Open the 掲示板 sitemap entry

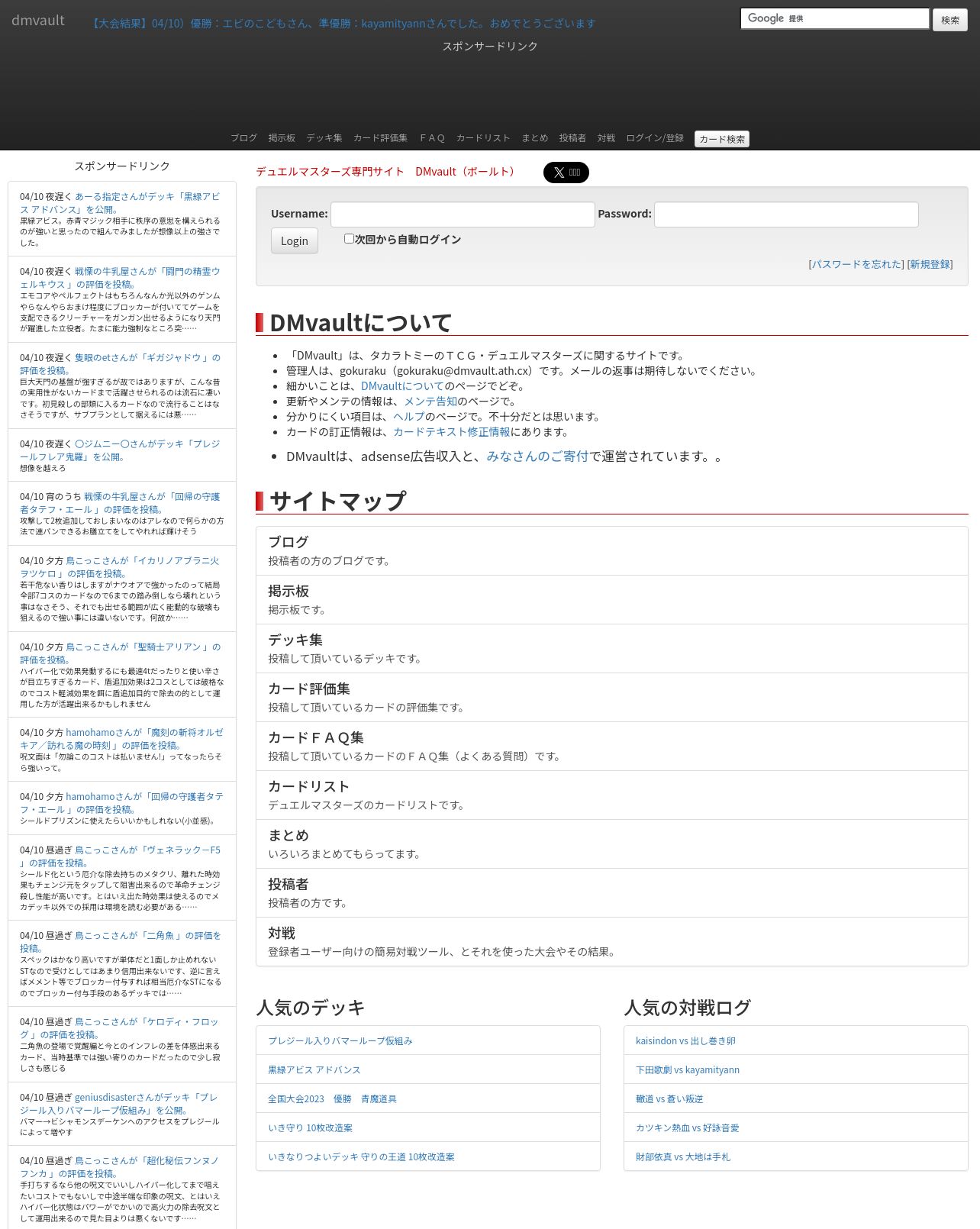click(x=612, y=599)
